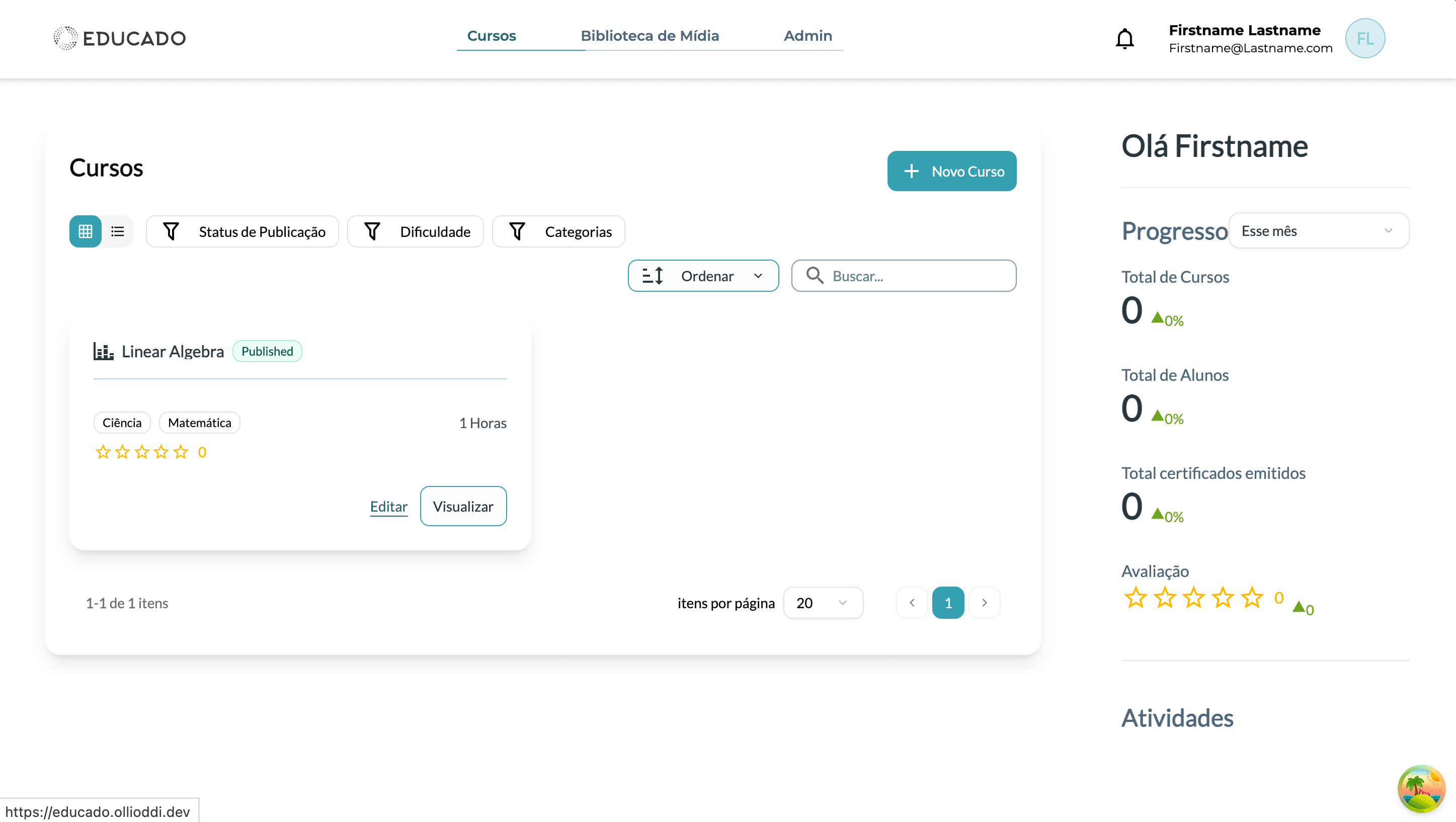Viewport: 1456px width, 822px height.
Task: Open itens por página dropdown
Action: [x=823, y=603]
